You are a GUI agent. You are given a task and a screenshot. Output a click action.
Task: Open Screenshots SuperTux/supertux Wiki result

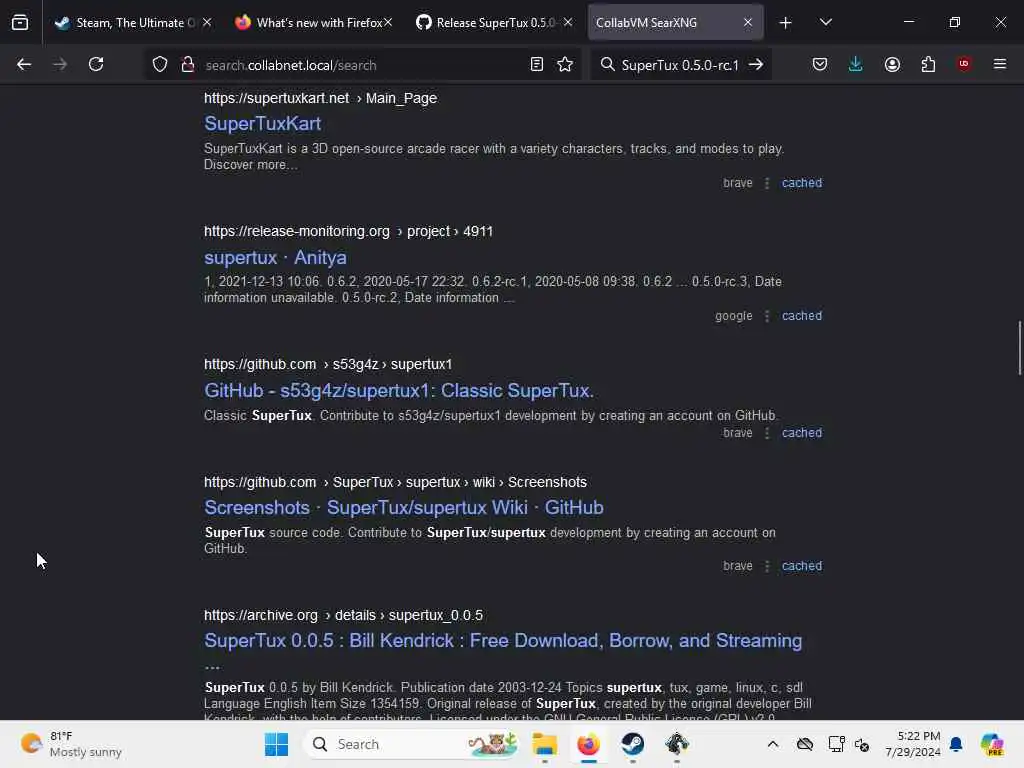(x=404, y=507)
